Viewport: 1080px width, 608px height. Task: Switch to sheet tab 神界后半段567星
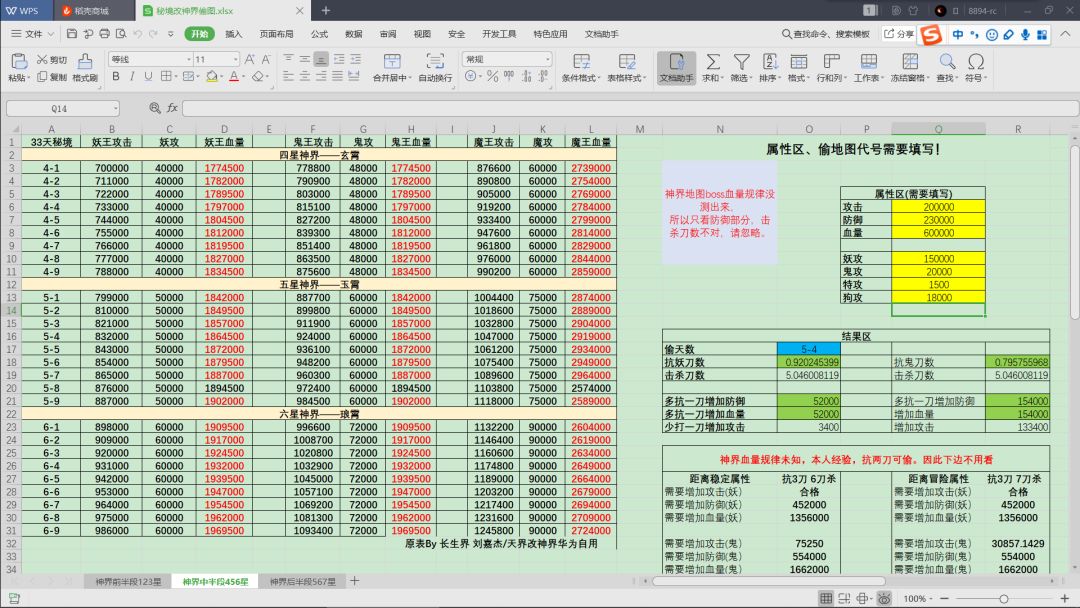(x=302, y=582)
